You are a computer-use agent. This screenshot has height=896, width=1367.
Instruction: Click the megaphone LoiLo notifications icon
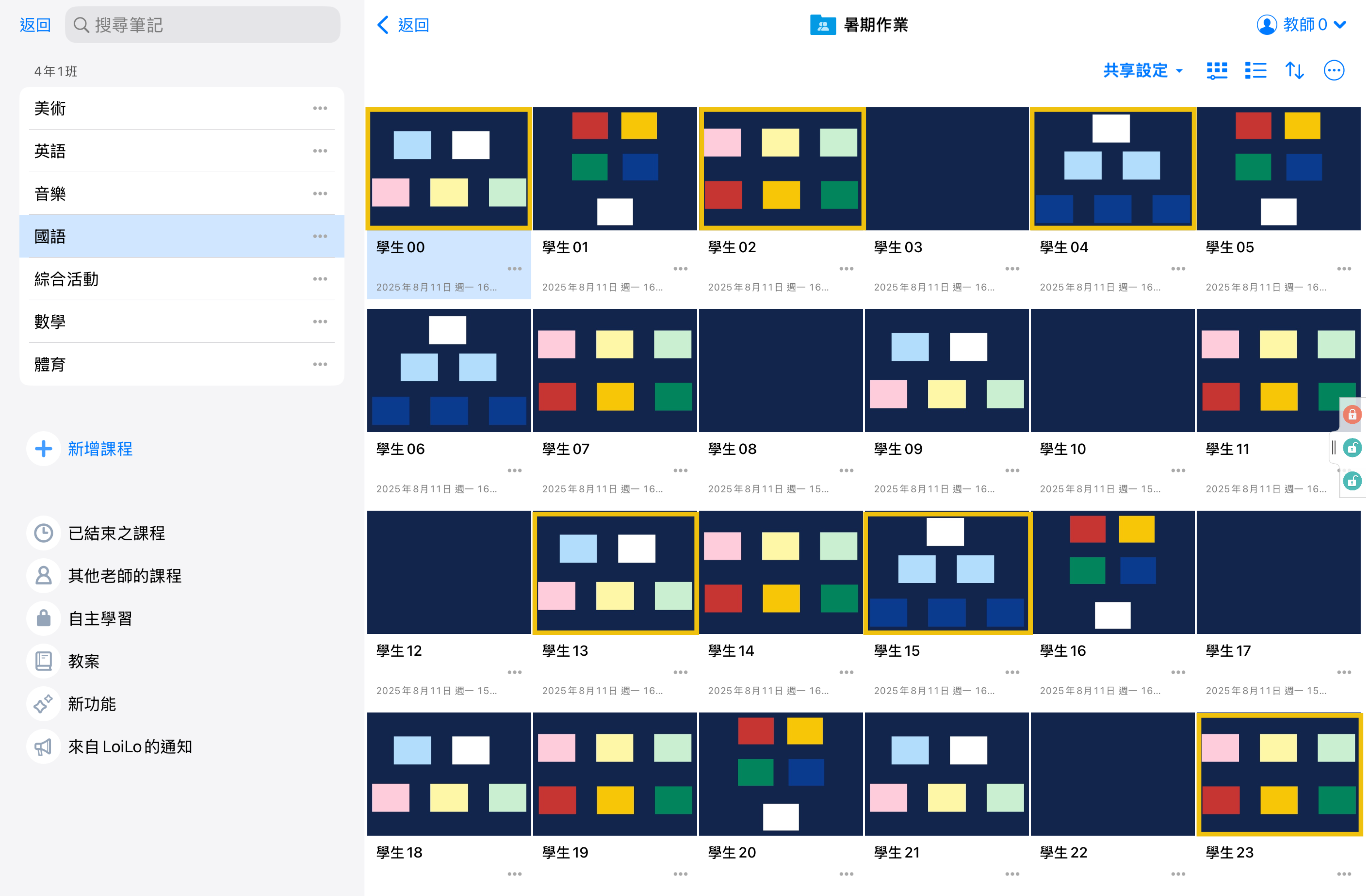(44, 747)
